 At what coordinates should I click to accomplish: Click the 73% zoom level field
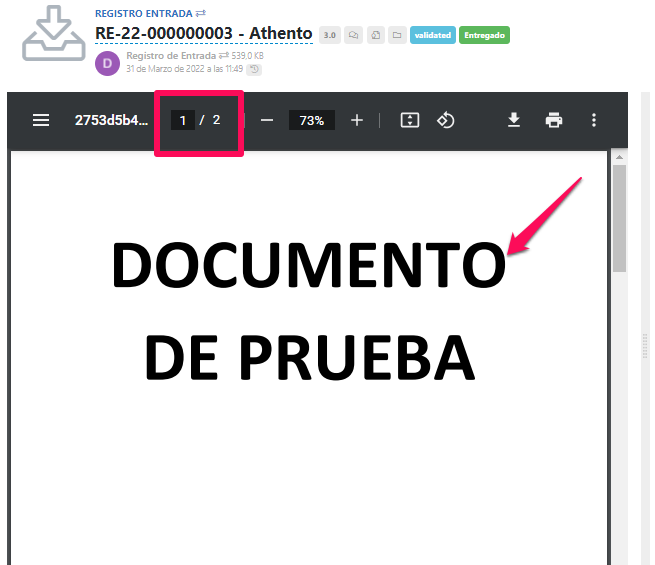[312, 120]
